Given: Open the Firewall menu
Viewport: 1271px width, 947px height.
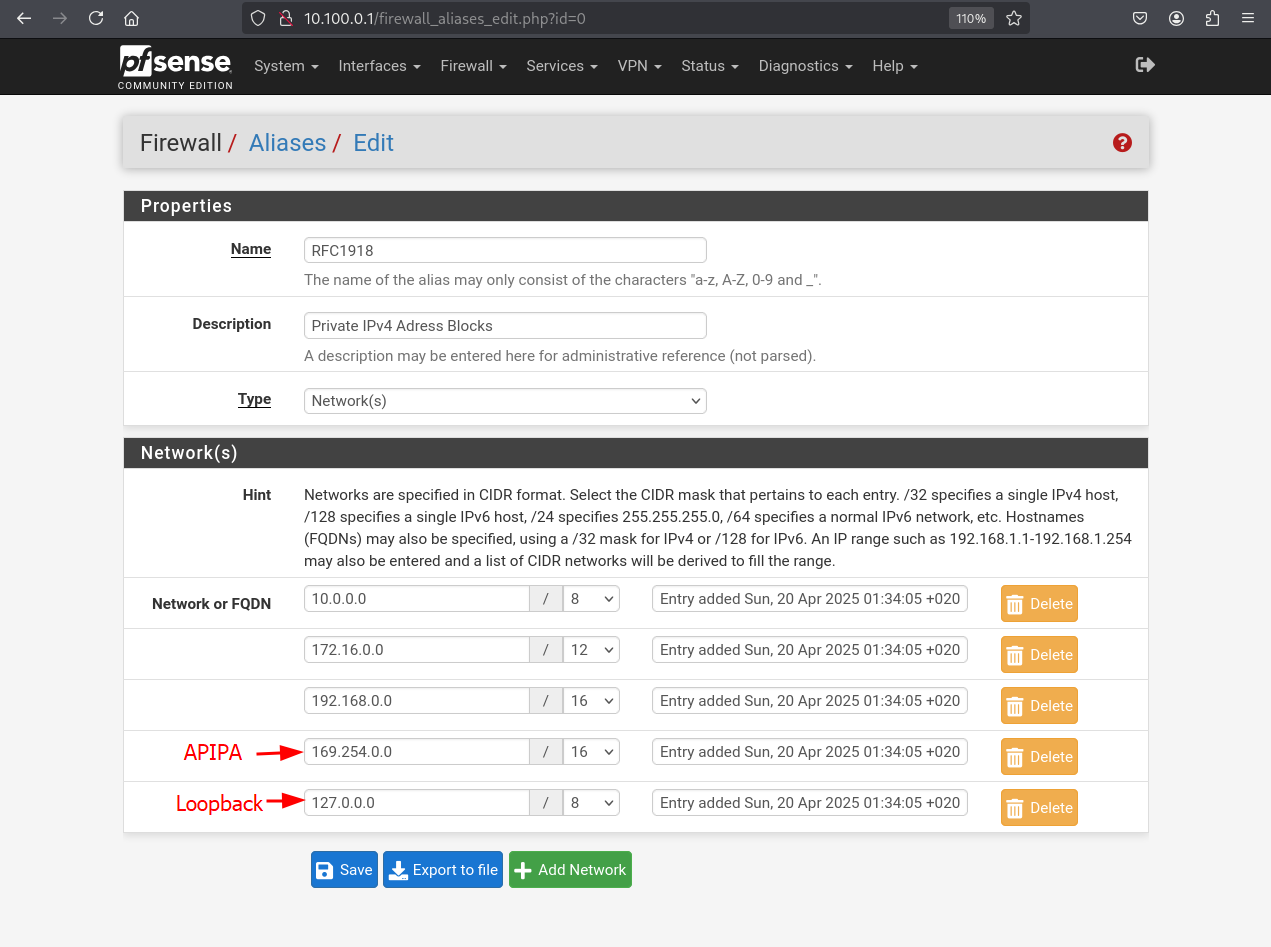Looking at the screenshot, I should click(473, 66).
